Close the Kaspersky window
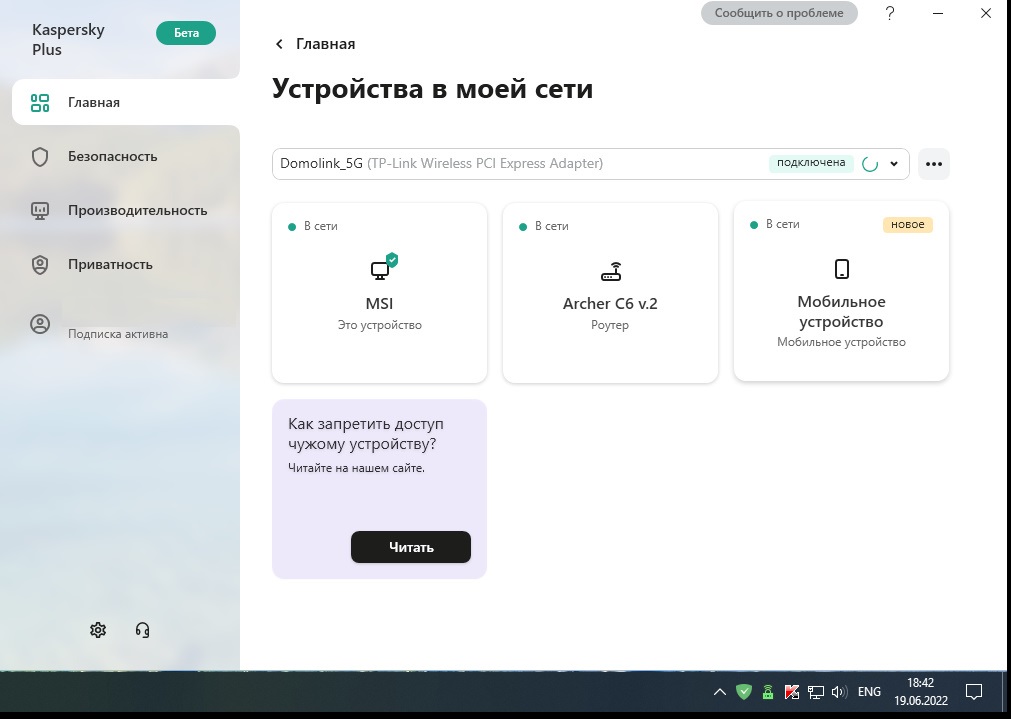 point(986,13)
